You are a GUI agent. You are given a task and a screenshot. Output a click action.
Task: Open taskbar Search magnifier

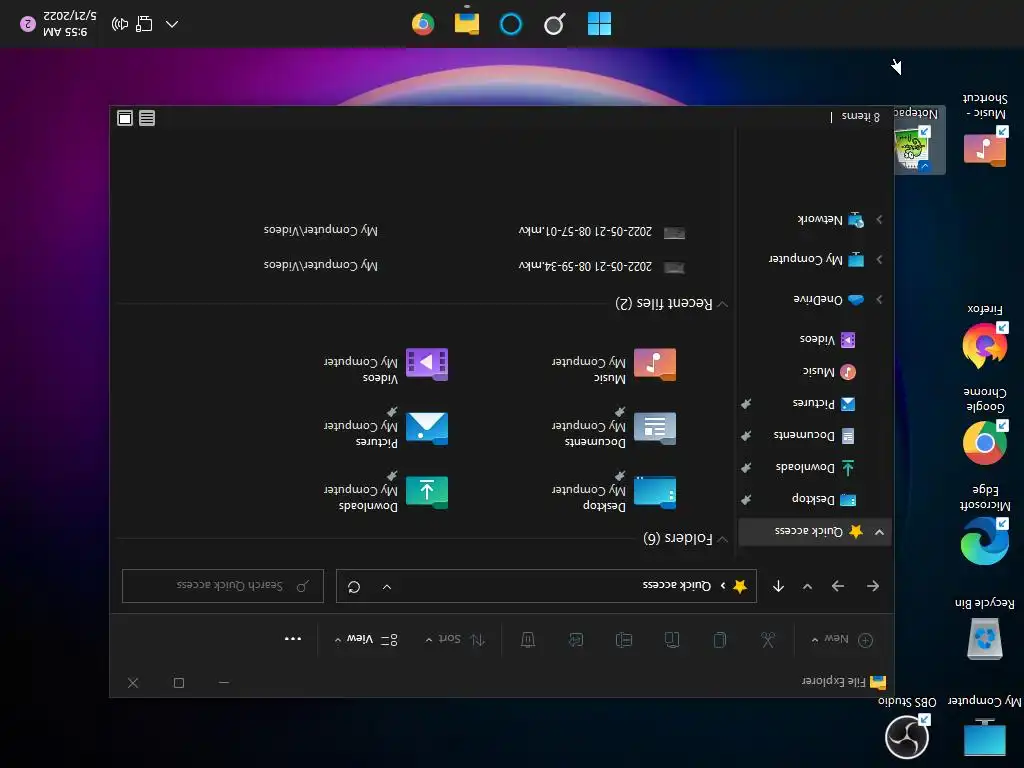[554, 24]
